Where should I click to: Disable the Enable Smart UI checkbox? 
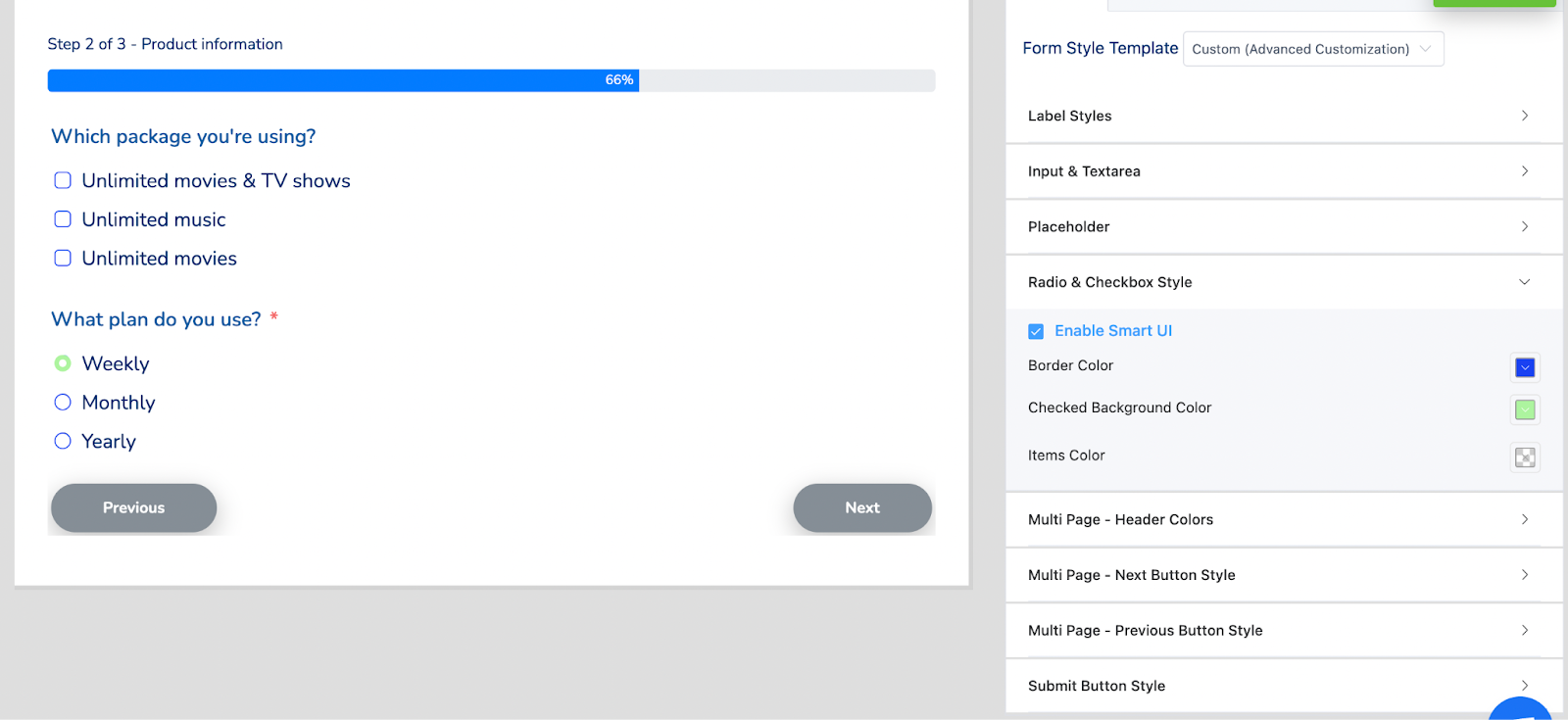(1036, 331)
